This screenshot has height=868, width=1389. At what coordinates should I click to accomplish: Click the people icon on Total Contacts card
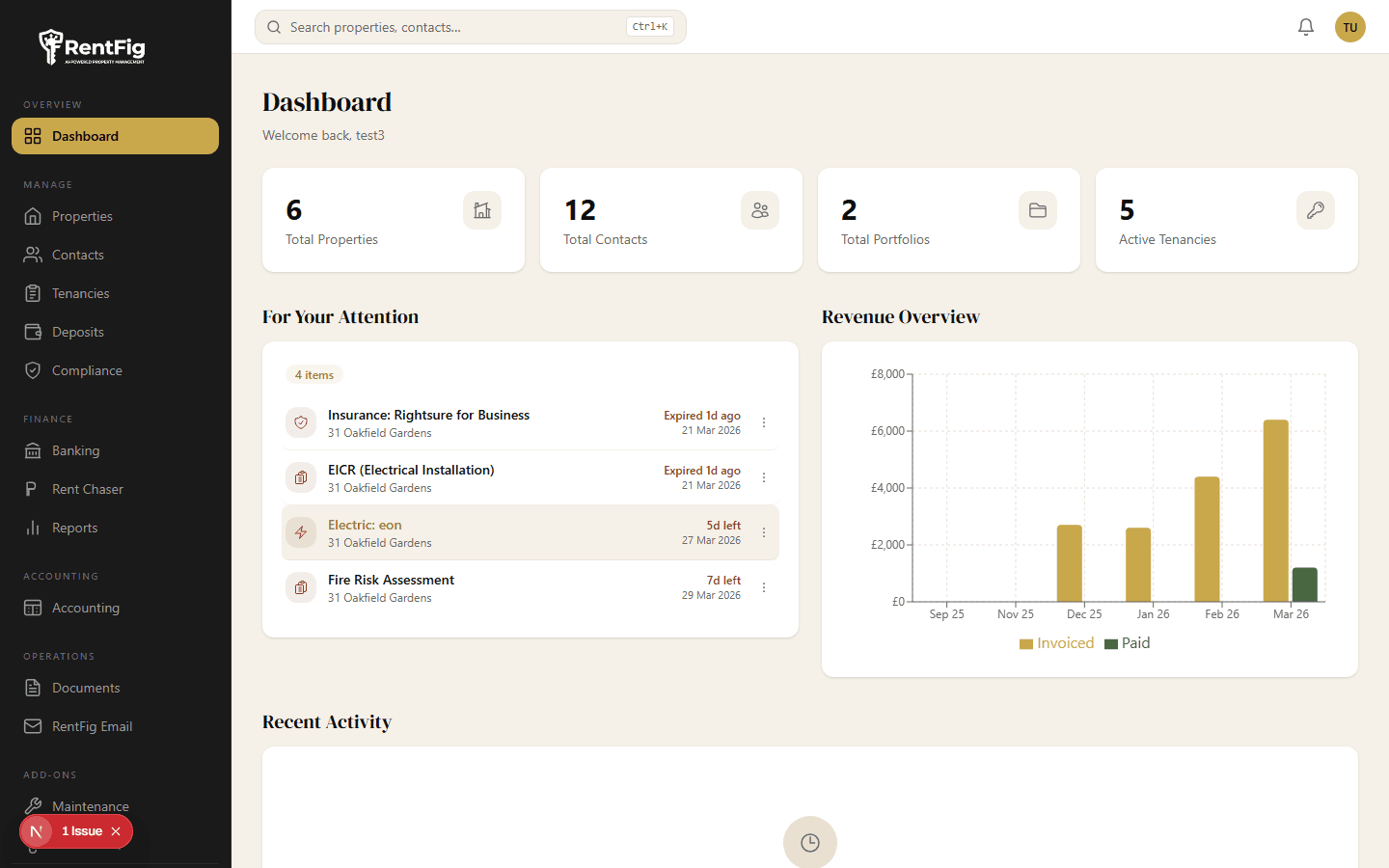point(760,210)
